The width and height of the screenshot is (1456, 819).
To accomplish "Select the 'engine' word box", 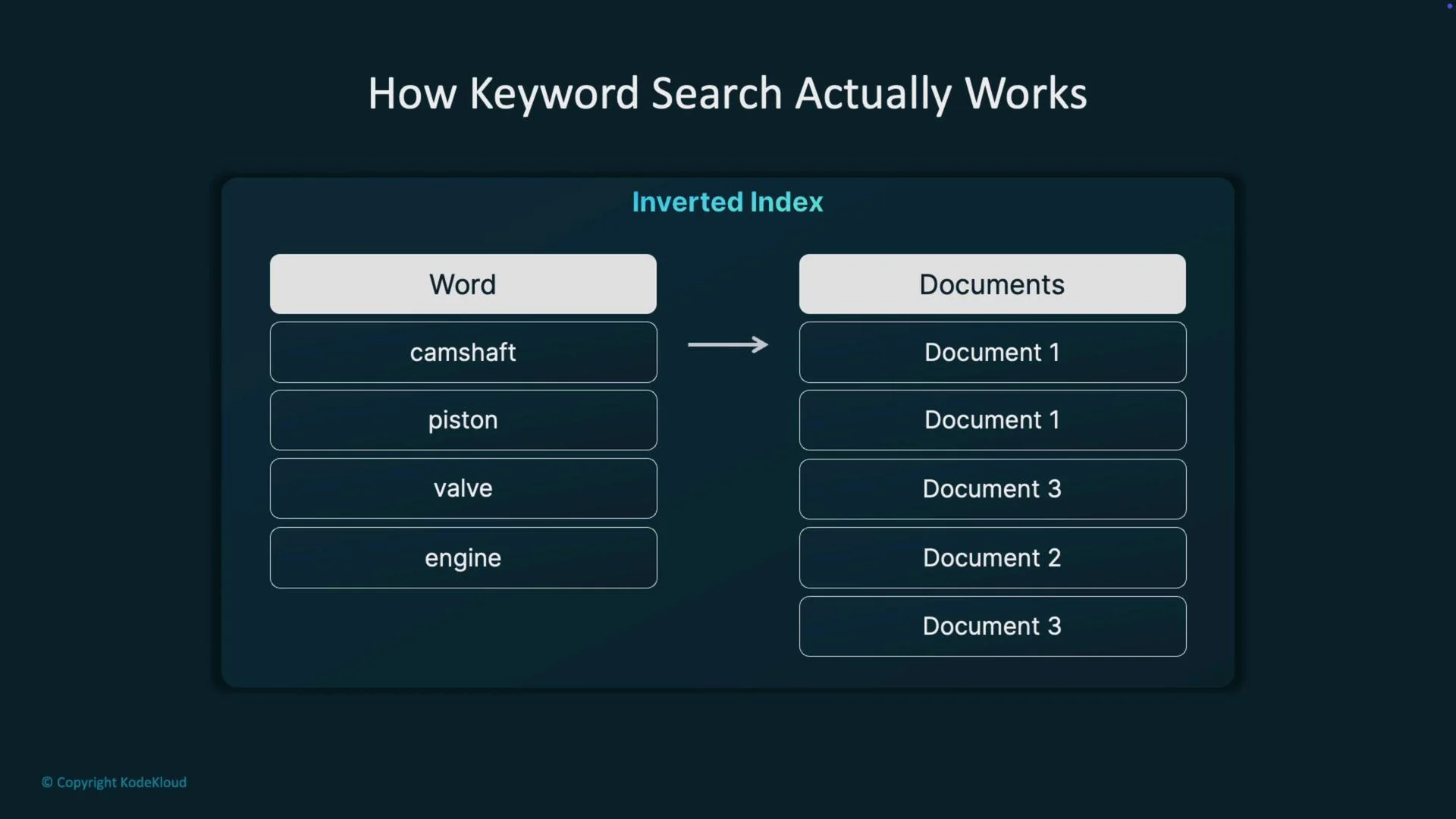I will [463, 557].
